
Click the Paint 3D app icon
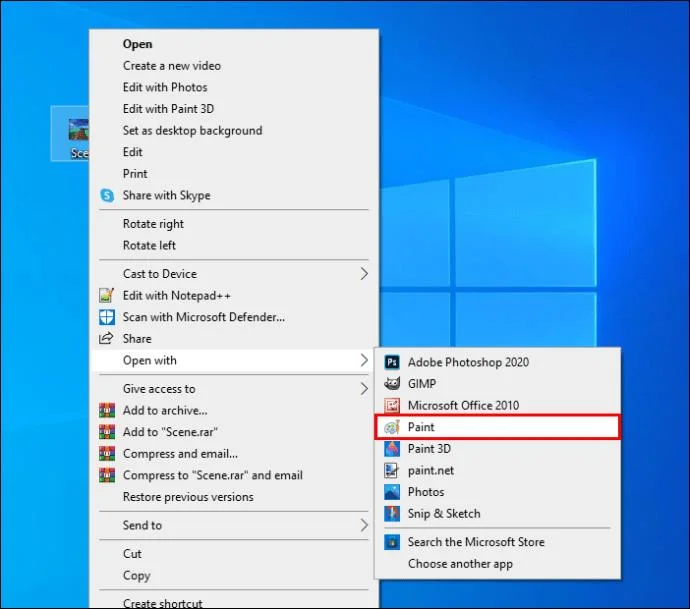click(391, 449)
